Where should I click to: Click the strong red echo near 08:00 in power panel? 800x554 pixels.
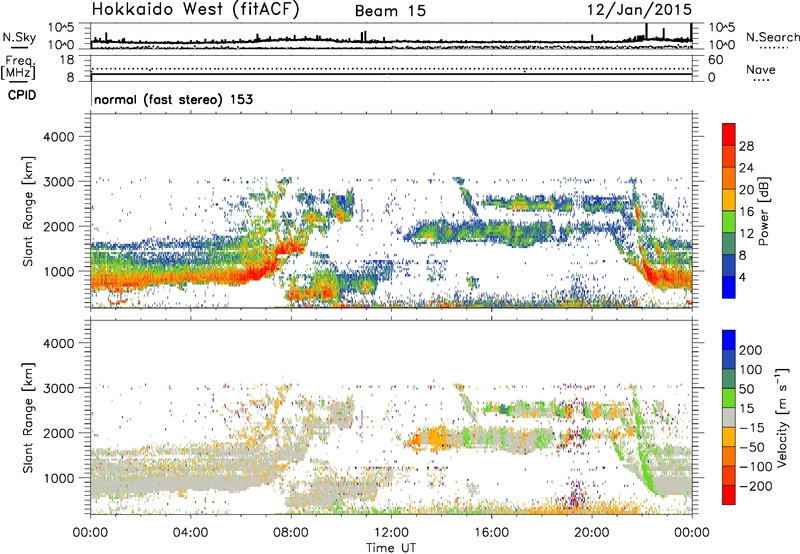point(288,248)
